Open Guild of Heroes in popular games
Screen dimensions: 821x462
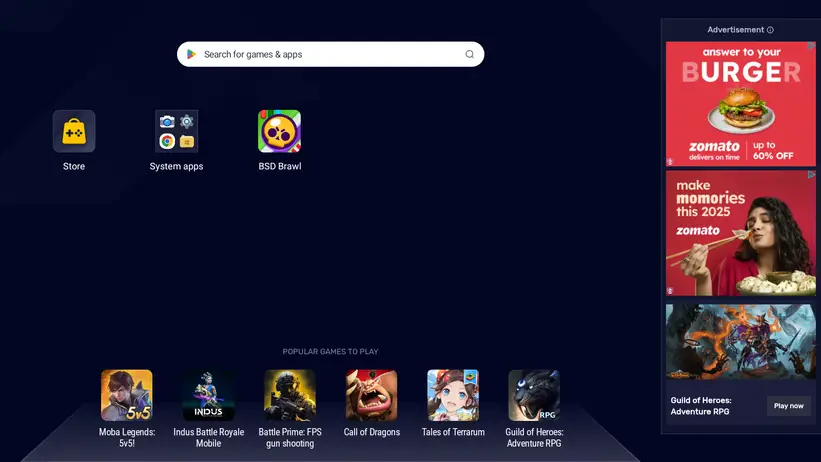[x=534, y=395]
